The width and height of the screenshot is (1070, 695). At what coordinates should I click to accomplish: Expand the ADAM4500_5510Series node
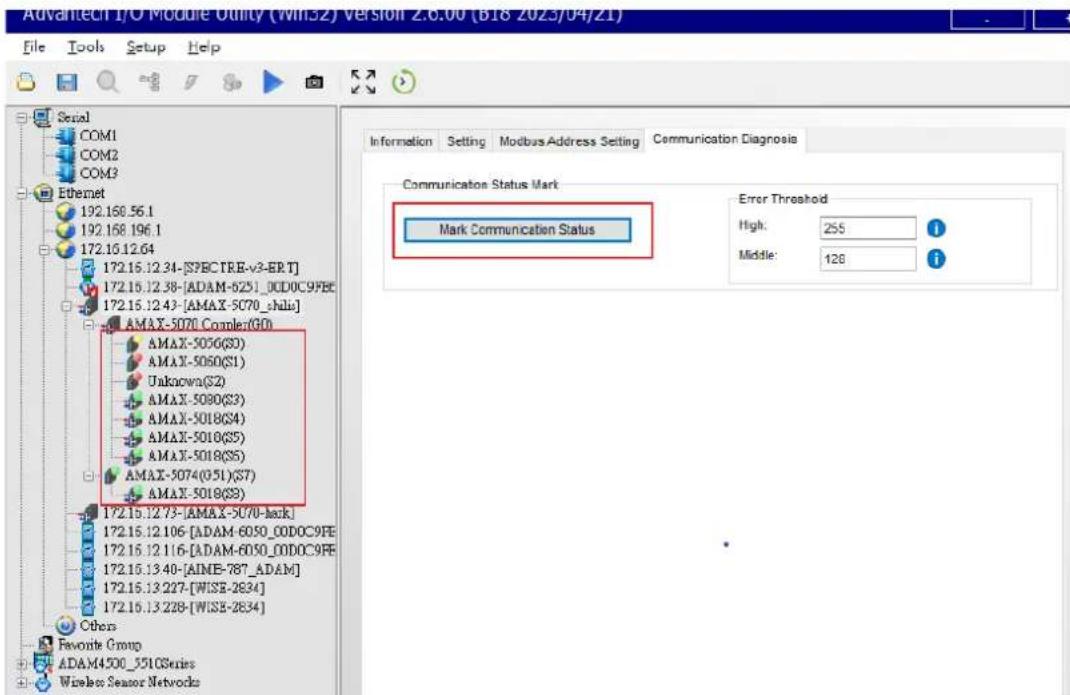[22, 664]
